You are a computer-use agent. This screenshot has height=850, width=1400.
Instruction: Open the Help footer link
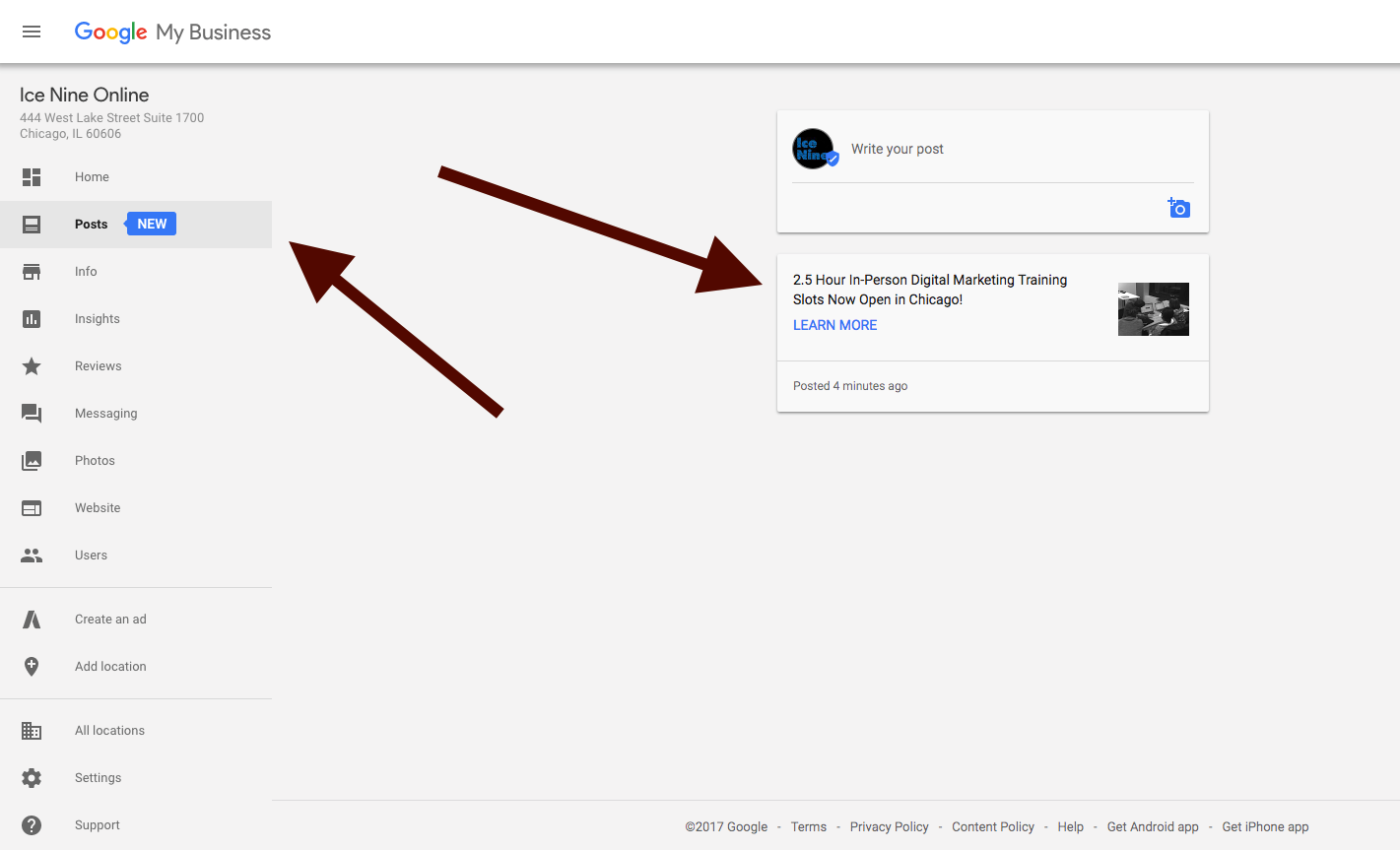pyautogui.click(x=1071, y=827)
